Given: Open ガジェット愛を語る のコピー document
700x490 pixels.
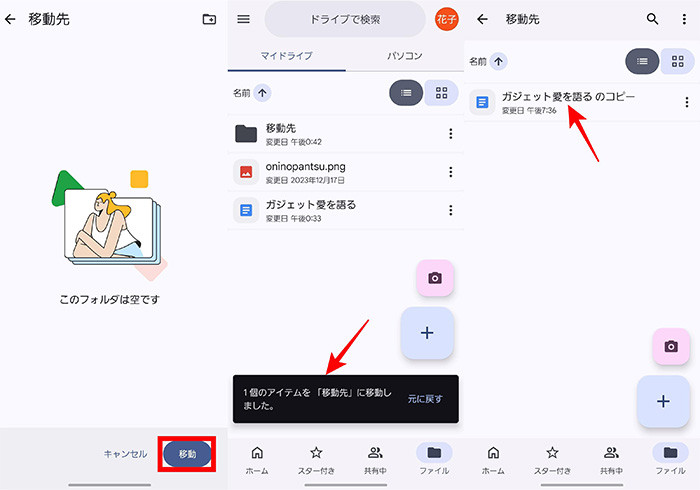Looking at the screenshot, I should point(582,103).
